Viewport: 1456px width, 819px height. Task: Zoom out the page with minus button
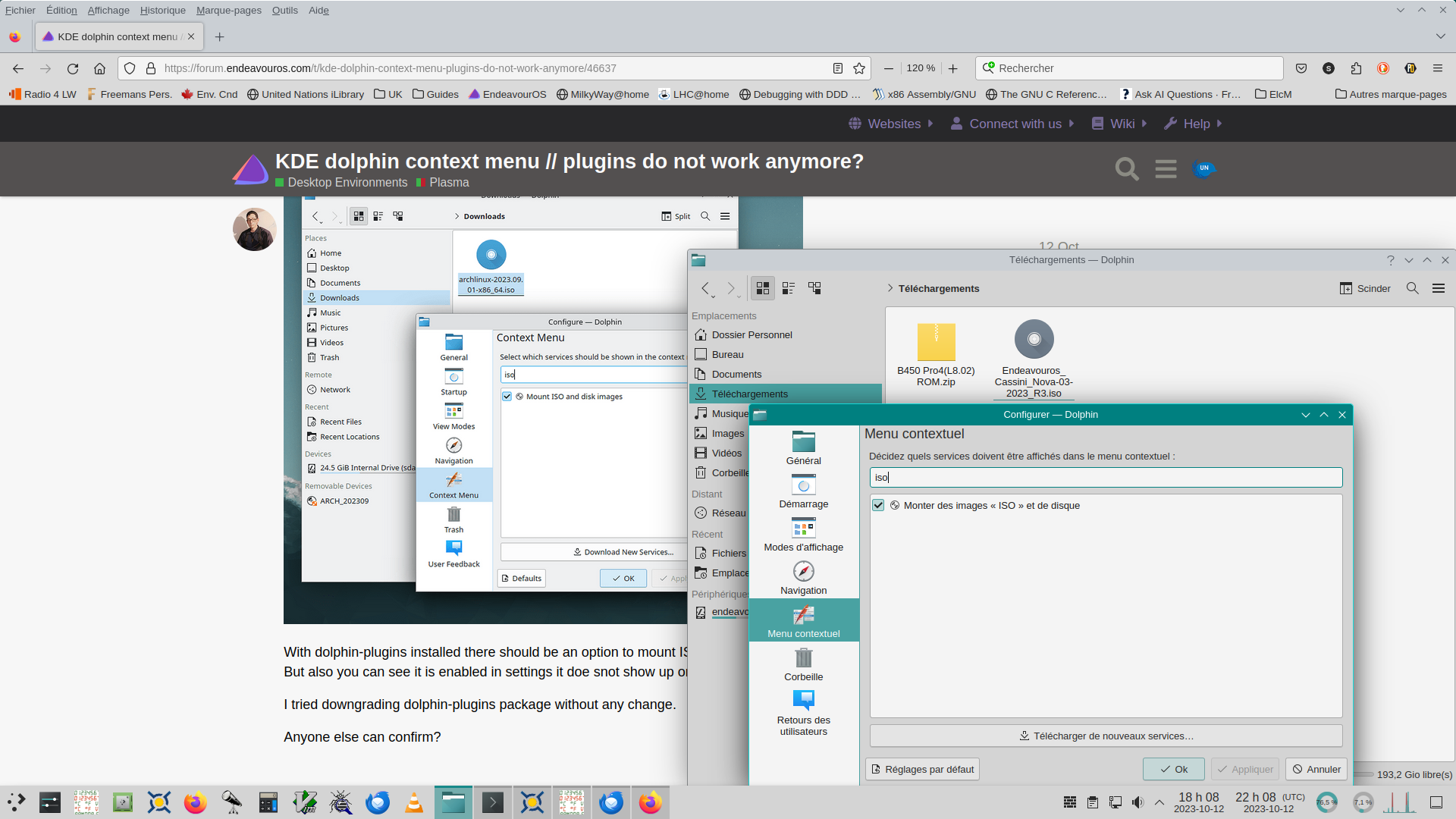pos(888,68)
